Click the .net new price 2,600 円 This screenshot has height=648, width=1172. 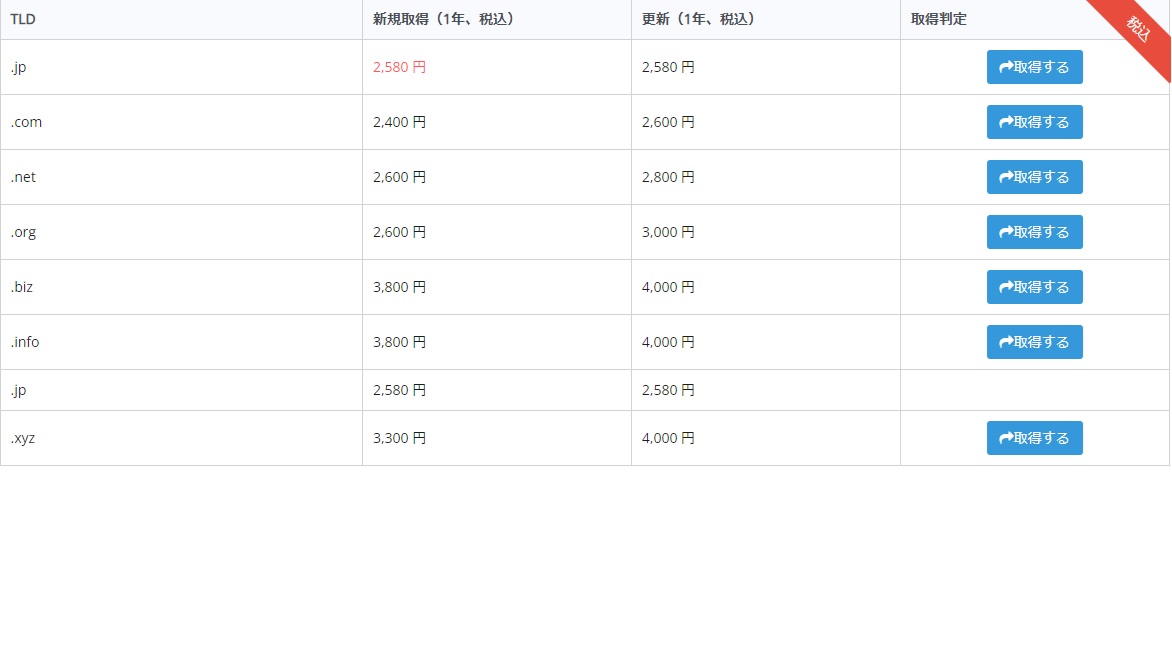coord(399,177)
